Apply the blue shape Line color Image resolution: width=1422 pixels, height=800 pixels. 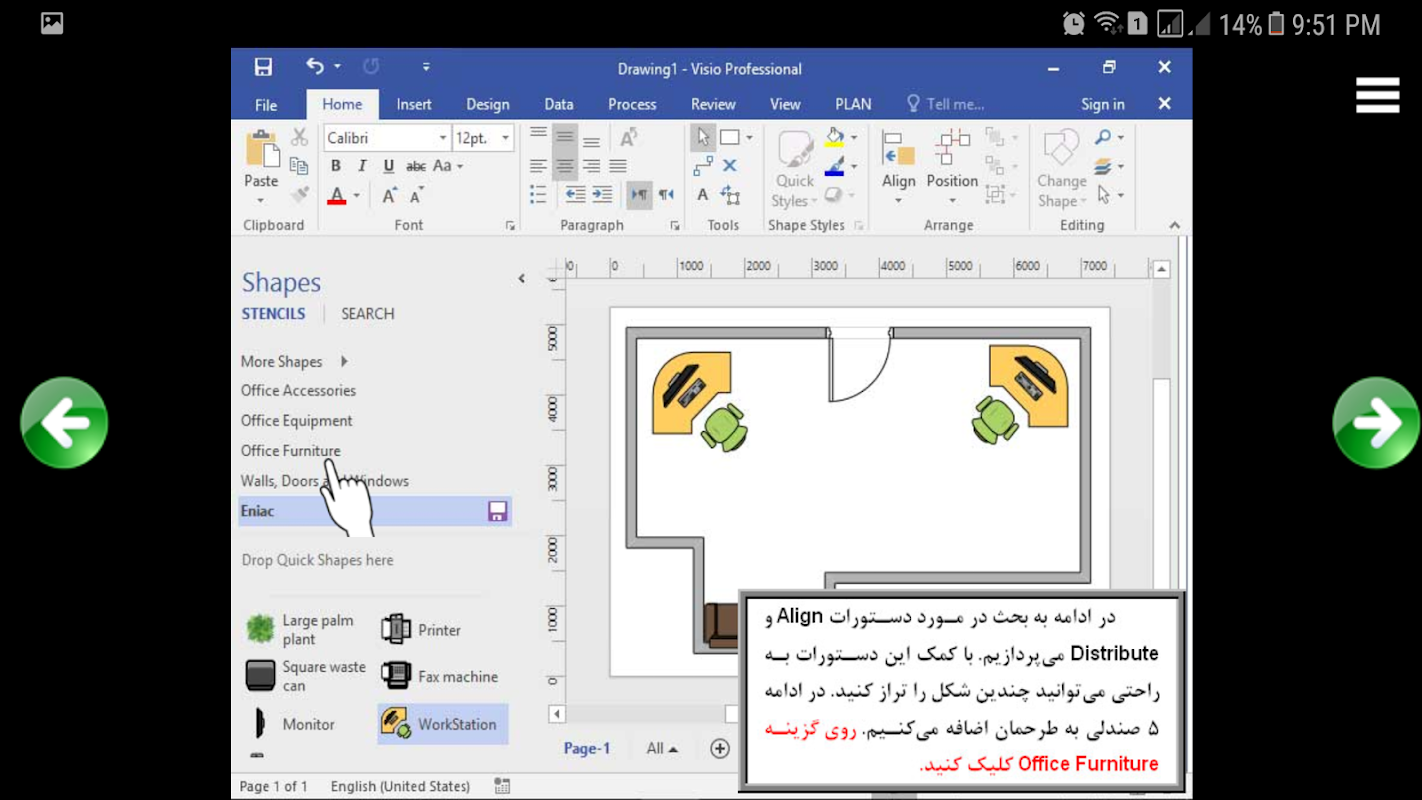(x=835, y=166)
